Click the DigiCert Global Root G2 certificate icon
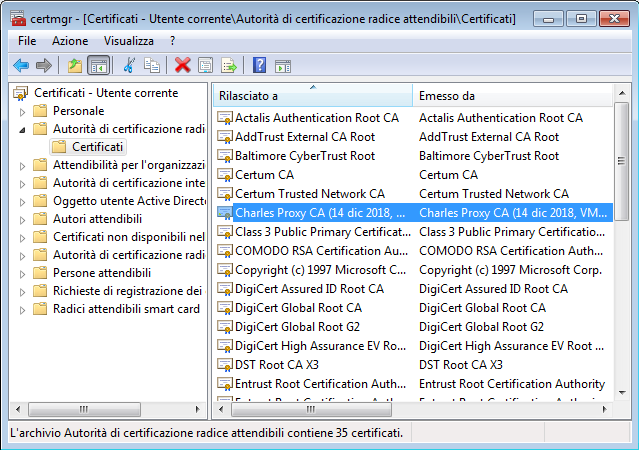 point(225,327)
